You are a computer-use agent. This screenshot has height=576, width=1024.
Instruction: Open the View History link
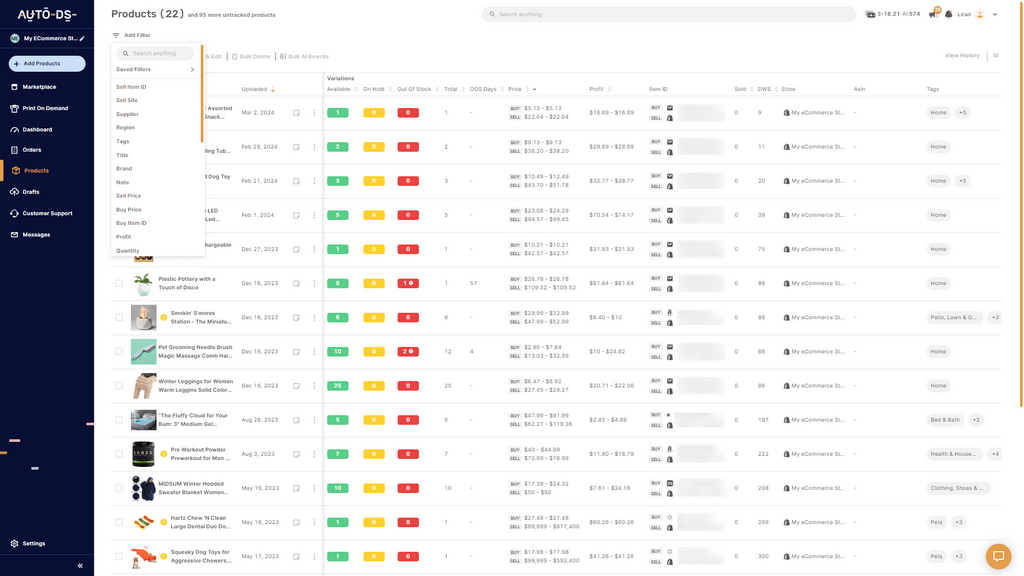tap(962, 56)
